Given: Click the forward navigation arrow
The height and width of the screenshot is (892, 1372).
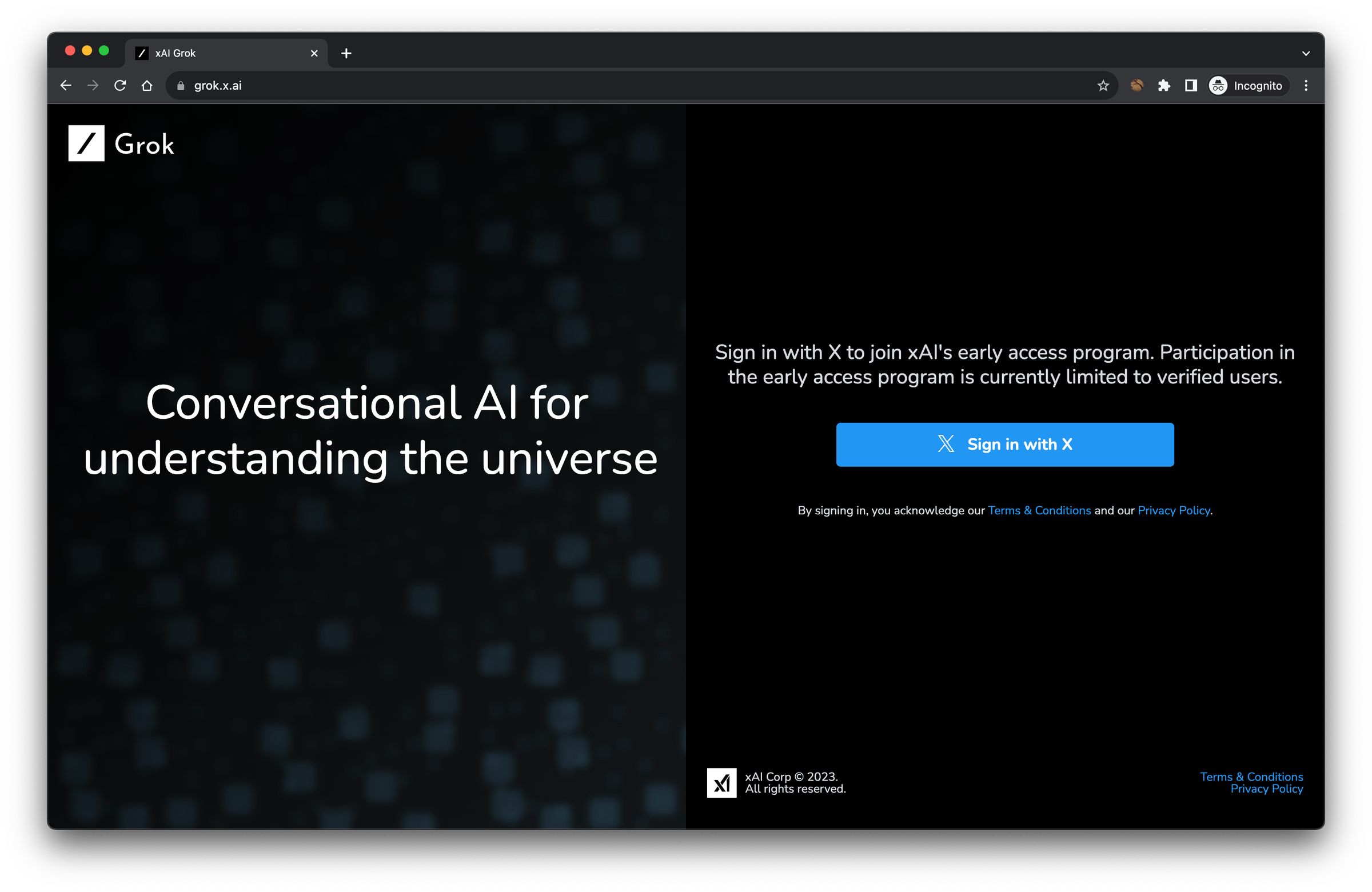Looking at the screenshot, I should click(93, 85).
